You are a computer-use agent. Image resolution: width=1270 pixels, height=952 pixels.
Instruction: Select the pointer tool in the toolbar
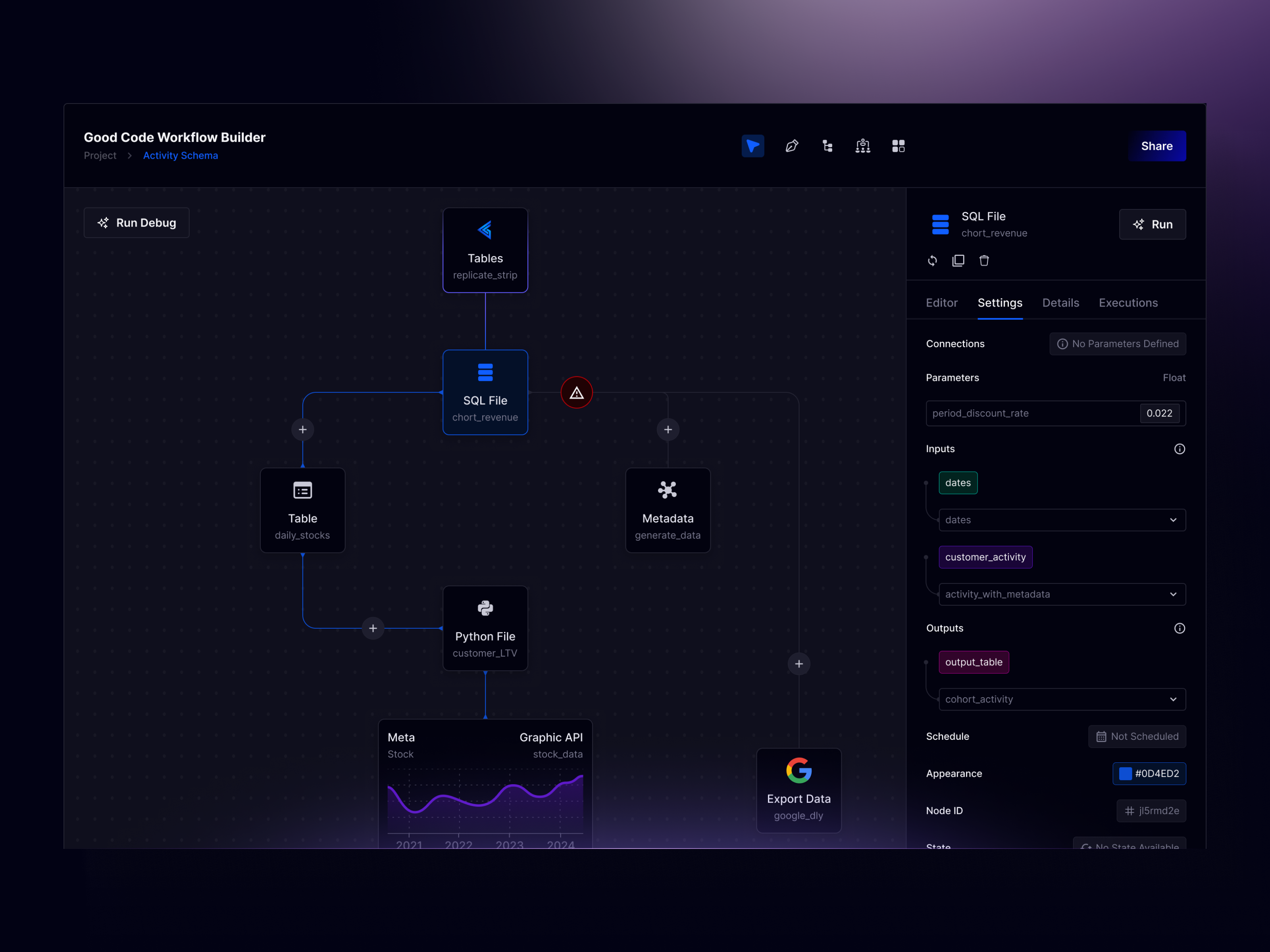pyautogui.click(x=753, y=146)
